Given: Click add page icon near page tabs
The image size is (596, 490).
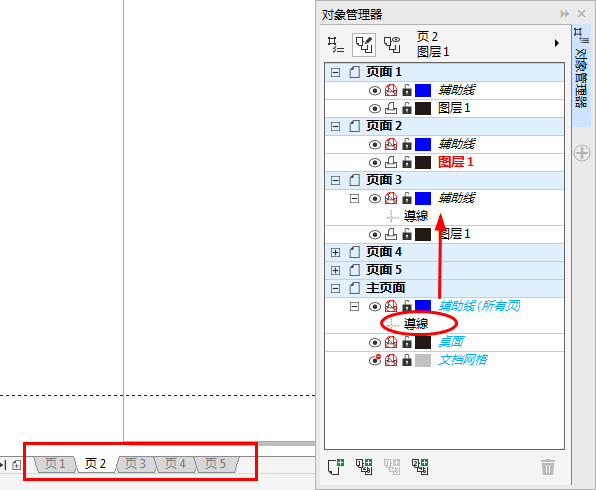Looking at the screenshot, I should click(16, 465).
